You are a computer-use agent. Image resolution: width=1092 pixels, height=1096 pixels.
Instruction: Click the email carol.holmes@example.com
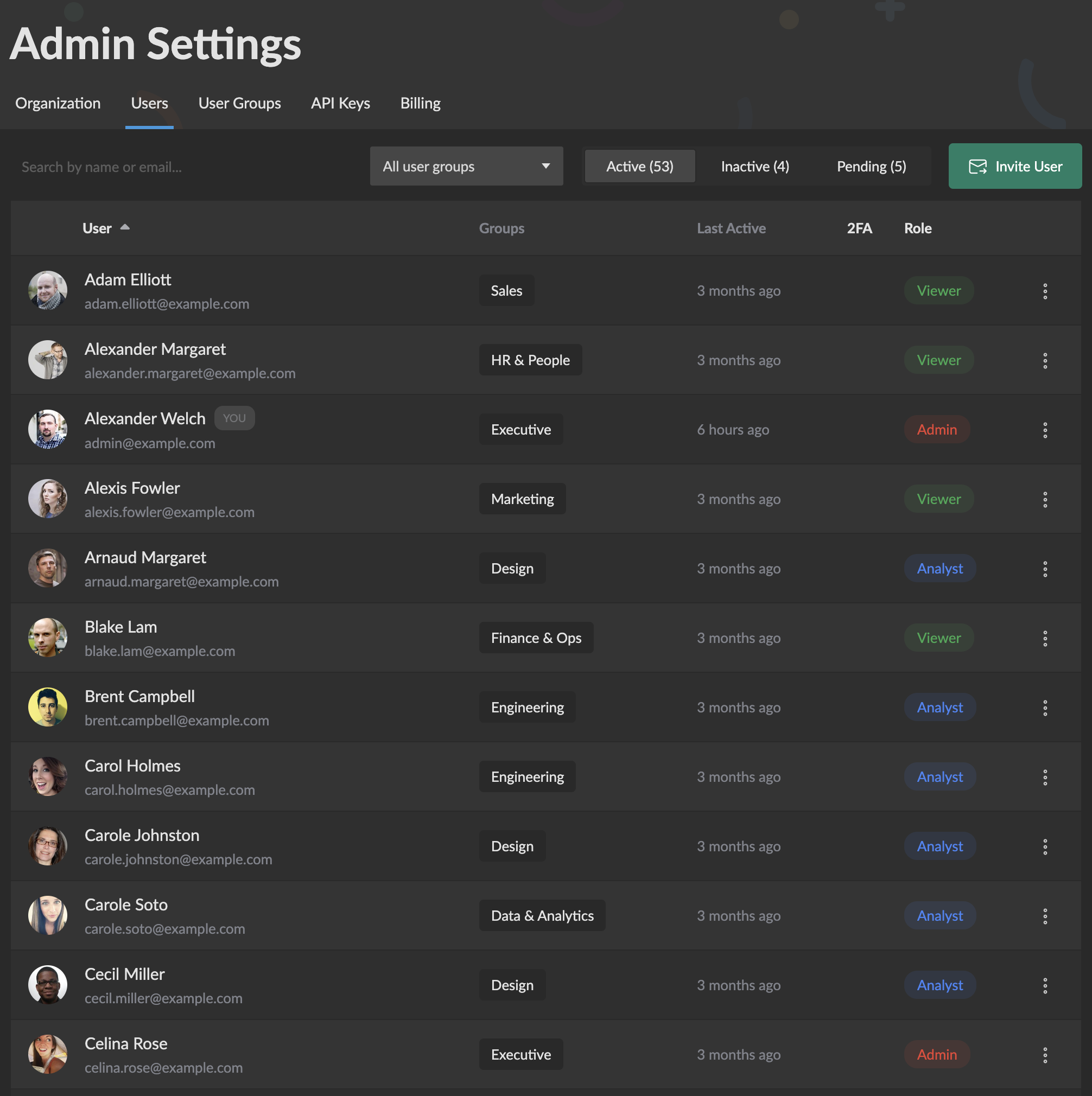(170, 789)
